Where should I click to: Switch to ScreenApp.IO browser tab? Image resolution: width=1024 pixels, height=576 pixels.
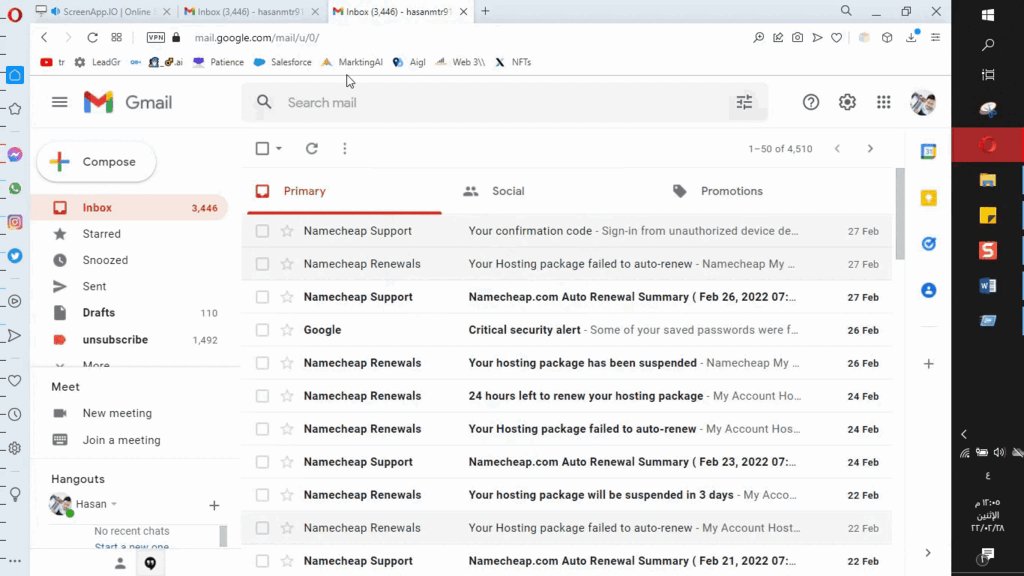tap(103, 12)
